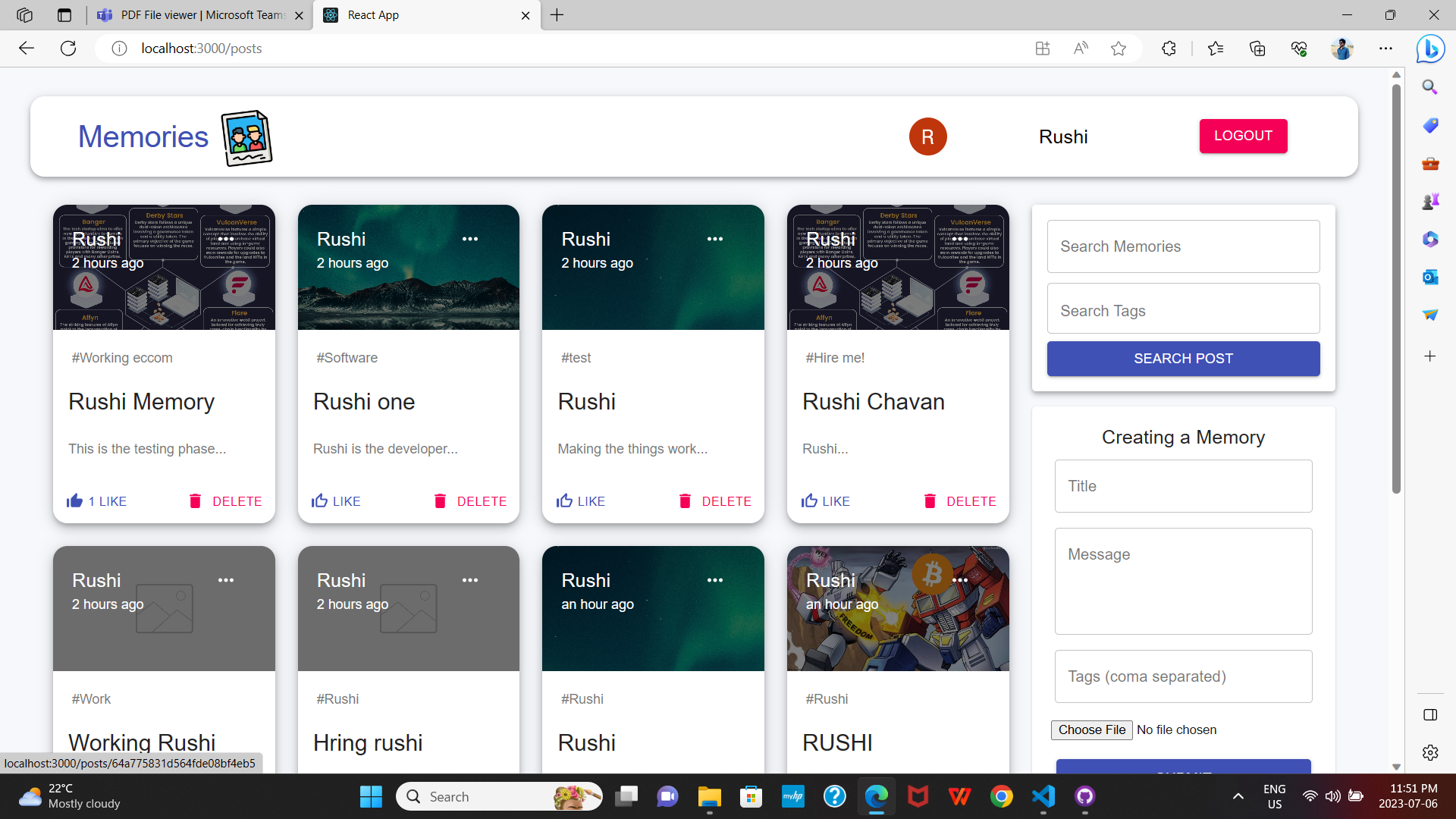Open the Bing sidebar icon at top right
This screenshot has width=1456, height=819.
[1430, 48]
